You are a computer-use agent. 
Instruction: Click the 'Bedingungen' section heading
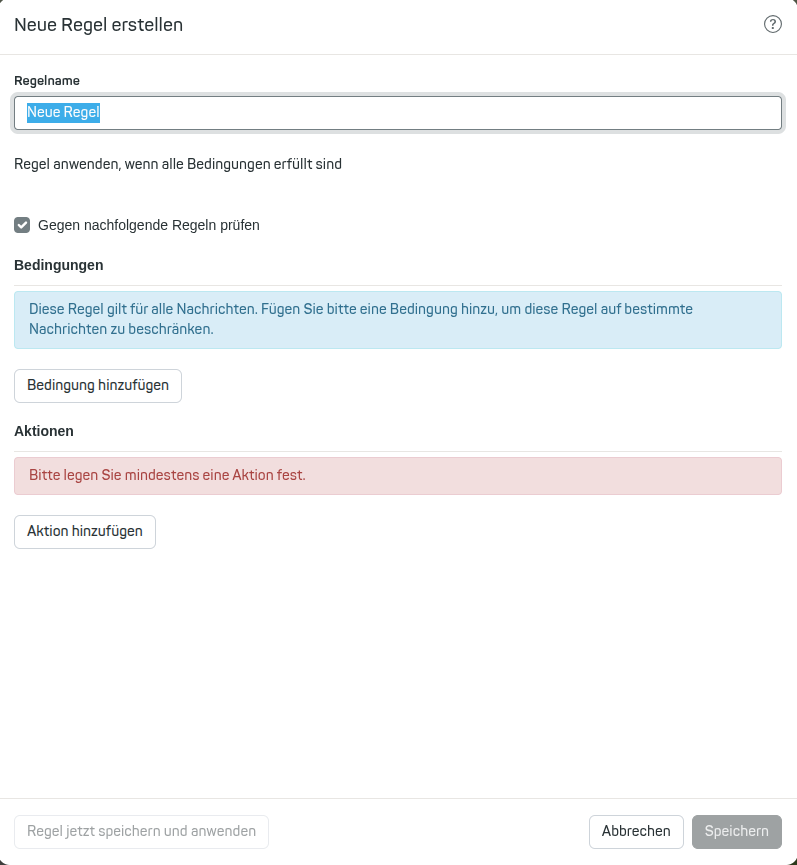pos(59,265)
